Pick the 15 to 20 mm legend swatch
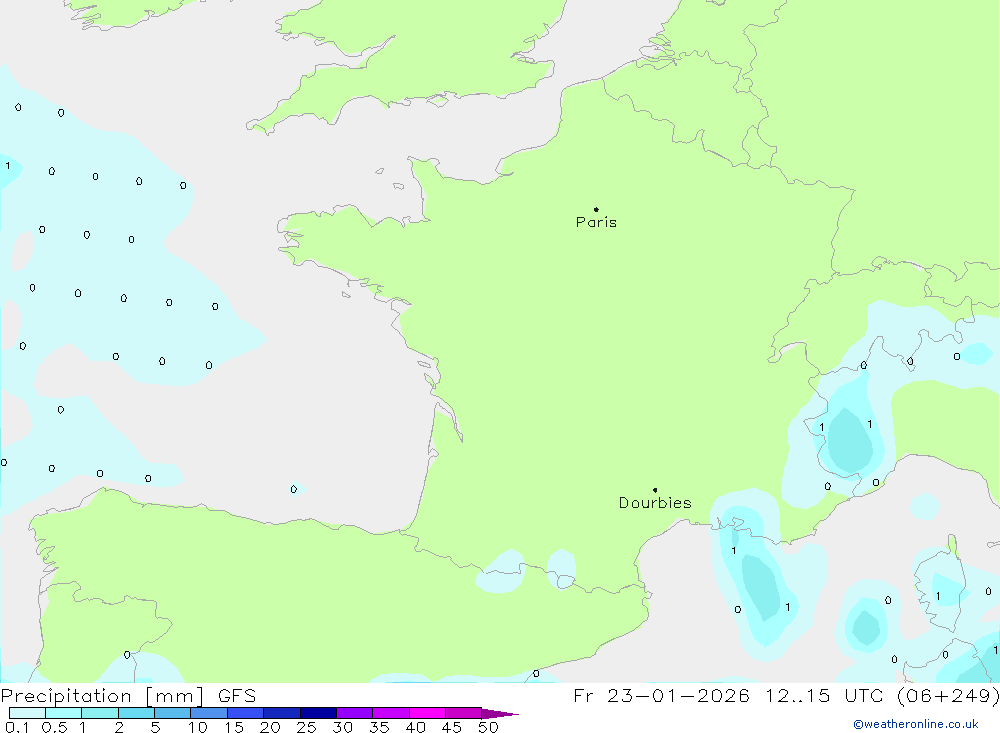The image size is (1000, 733). [245, 714]
